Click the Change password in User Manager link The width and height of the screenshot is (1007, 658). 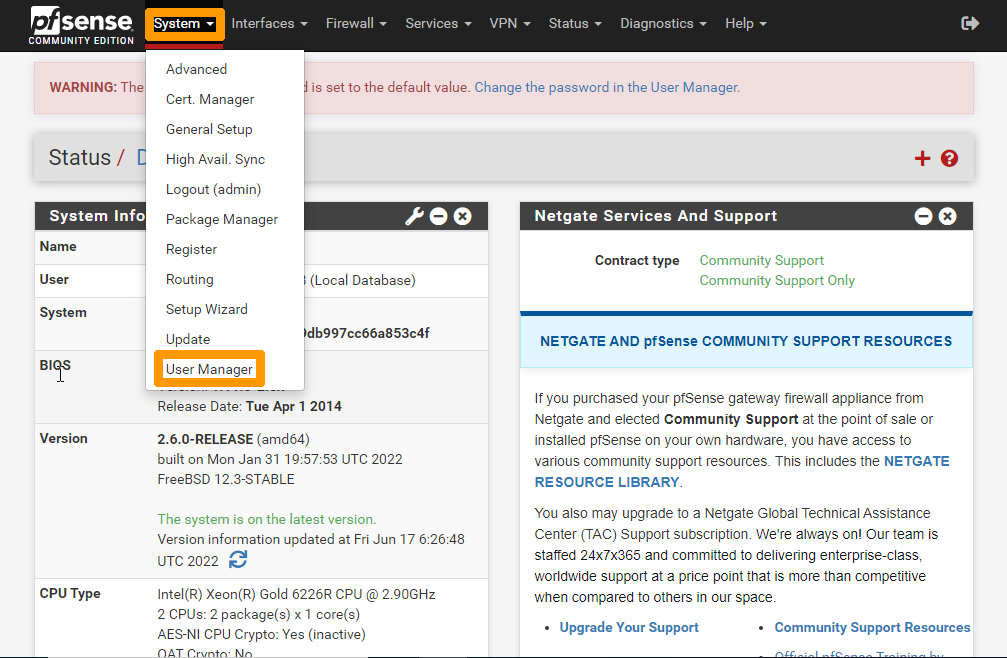pos(606,87)
